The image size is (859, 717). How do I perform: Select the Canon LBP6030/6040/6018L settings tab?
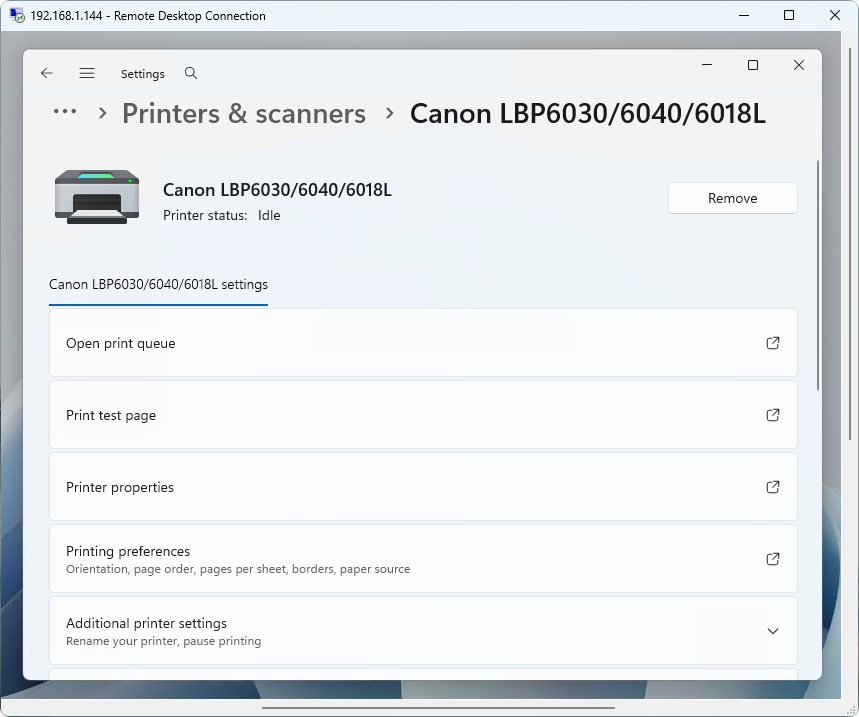[158, 284]
